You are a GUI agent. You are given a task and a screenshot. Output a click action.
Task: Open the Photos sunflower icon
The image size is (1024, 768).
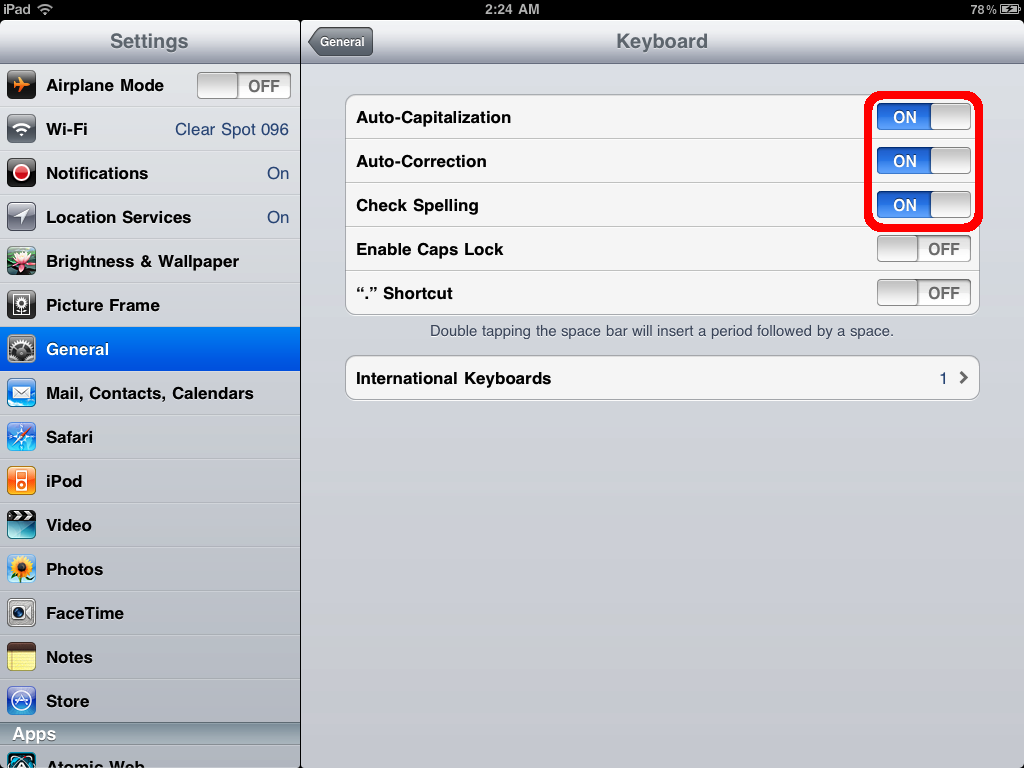pyautogui.click(x=21, y=569)
